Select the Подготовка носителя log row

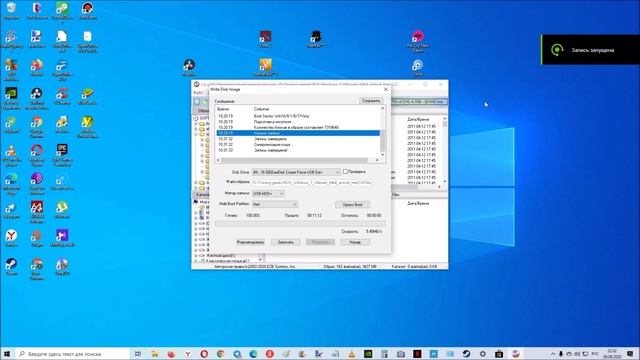coord(298,122)
